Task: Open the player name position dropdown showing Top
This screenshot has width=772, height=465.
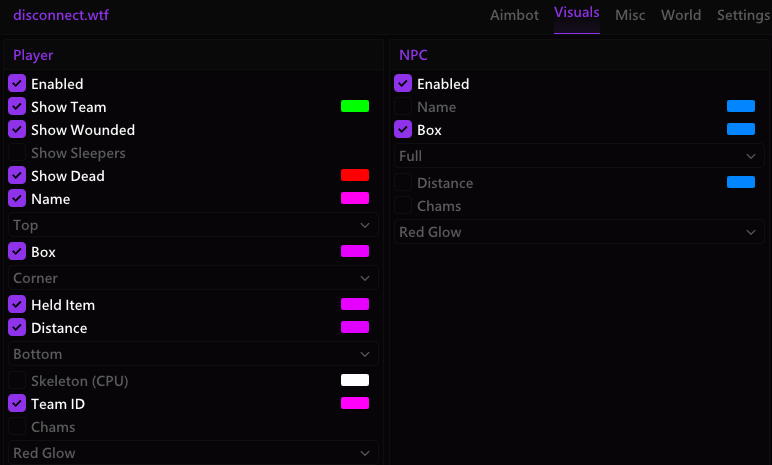Action: pyautogui.click(x=193, y=226)
